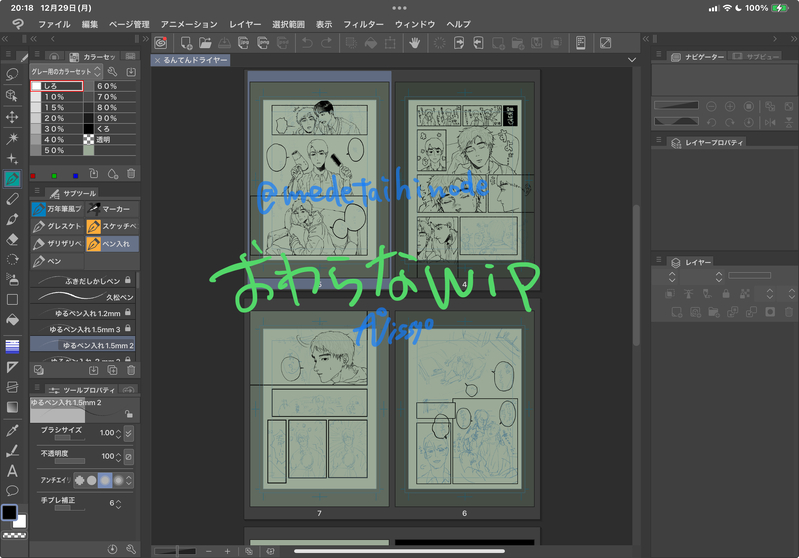Select the マーカー sub tool group
This screenshot has width=799, height=558.
[112, 209]
